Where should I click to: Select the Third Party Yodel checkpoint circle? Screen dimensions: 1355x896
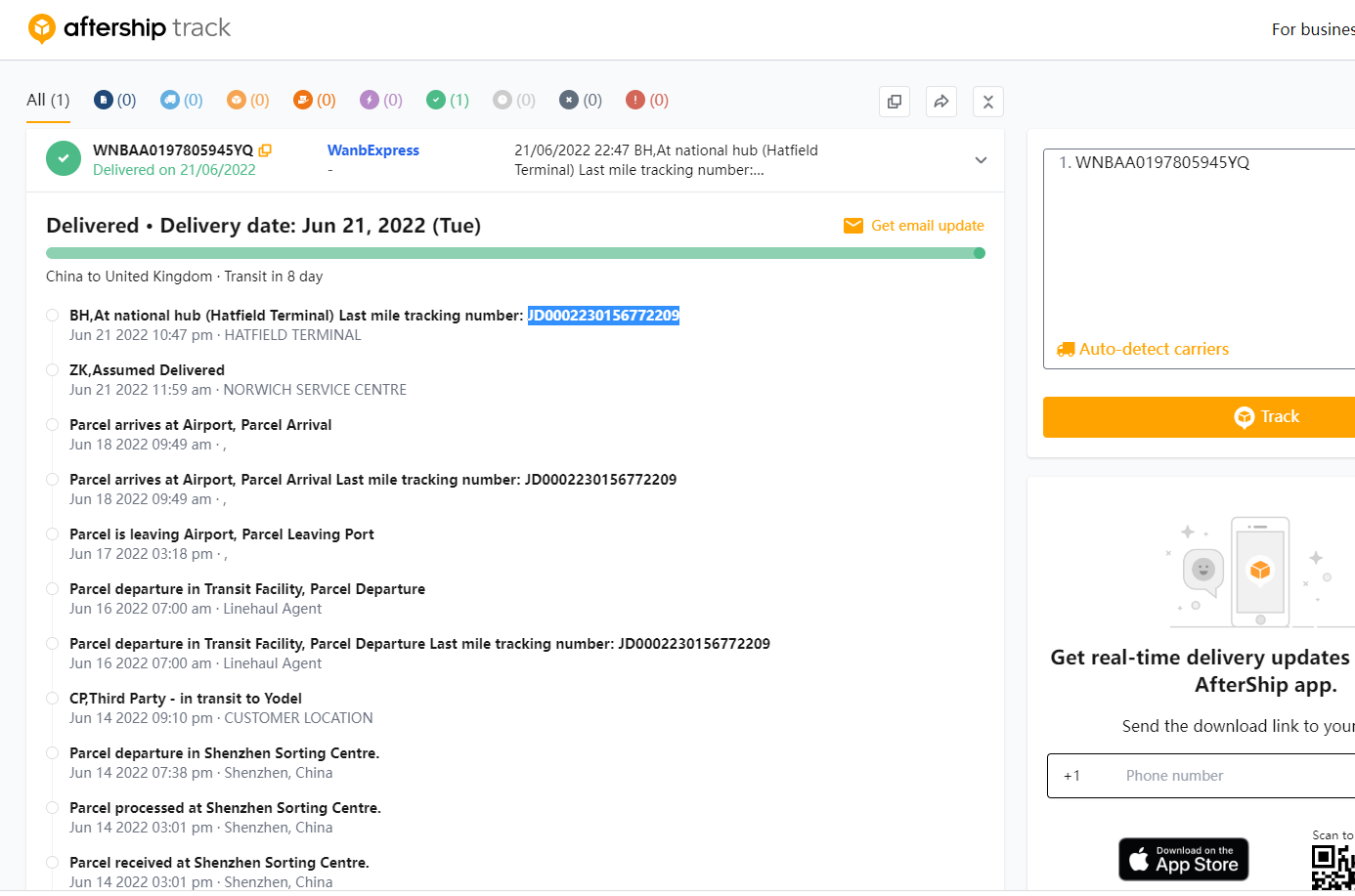(53, 699)
